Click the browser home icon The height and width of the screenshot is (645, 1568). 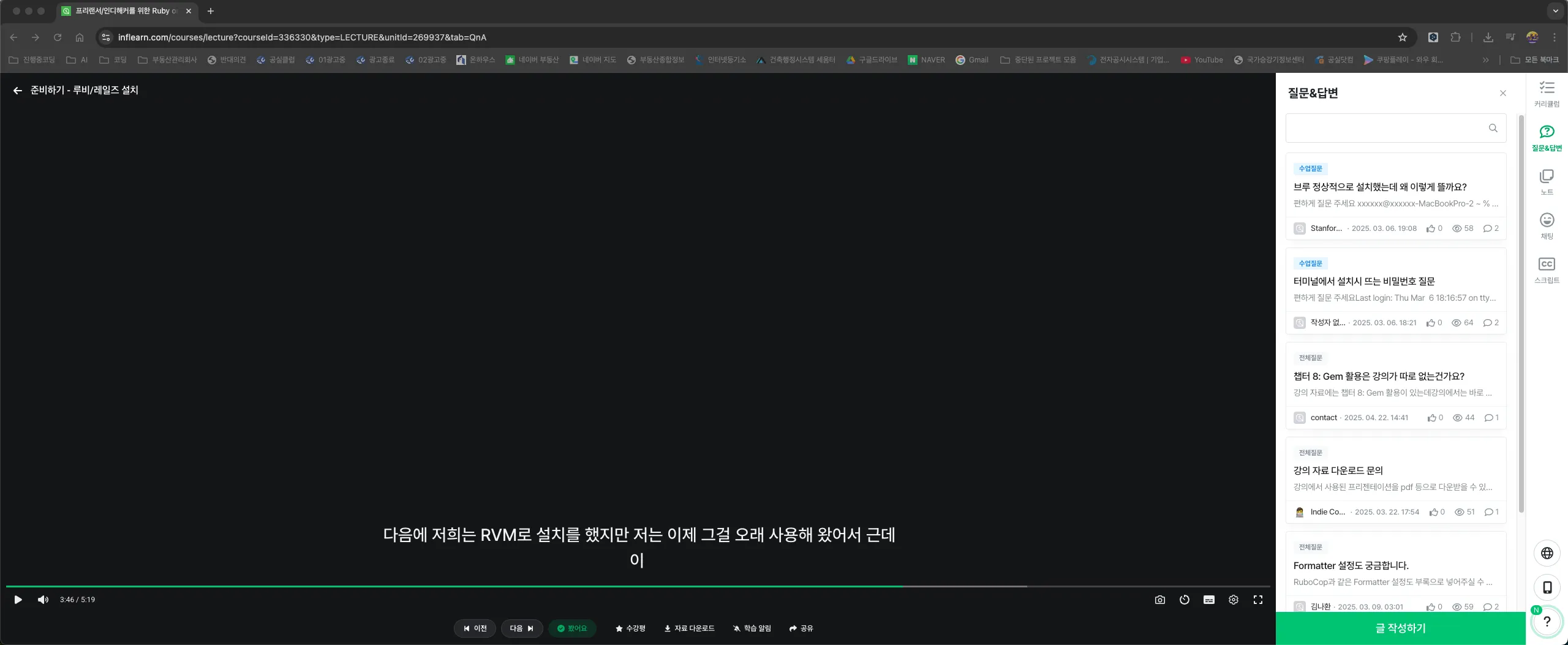[80, 37]
